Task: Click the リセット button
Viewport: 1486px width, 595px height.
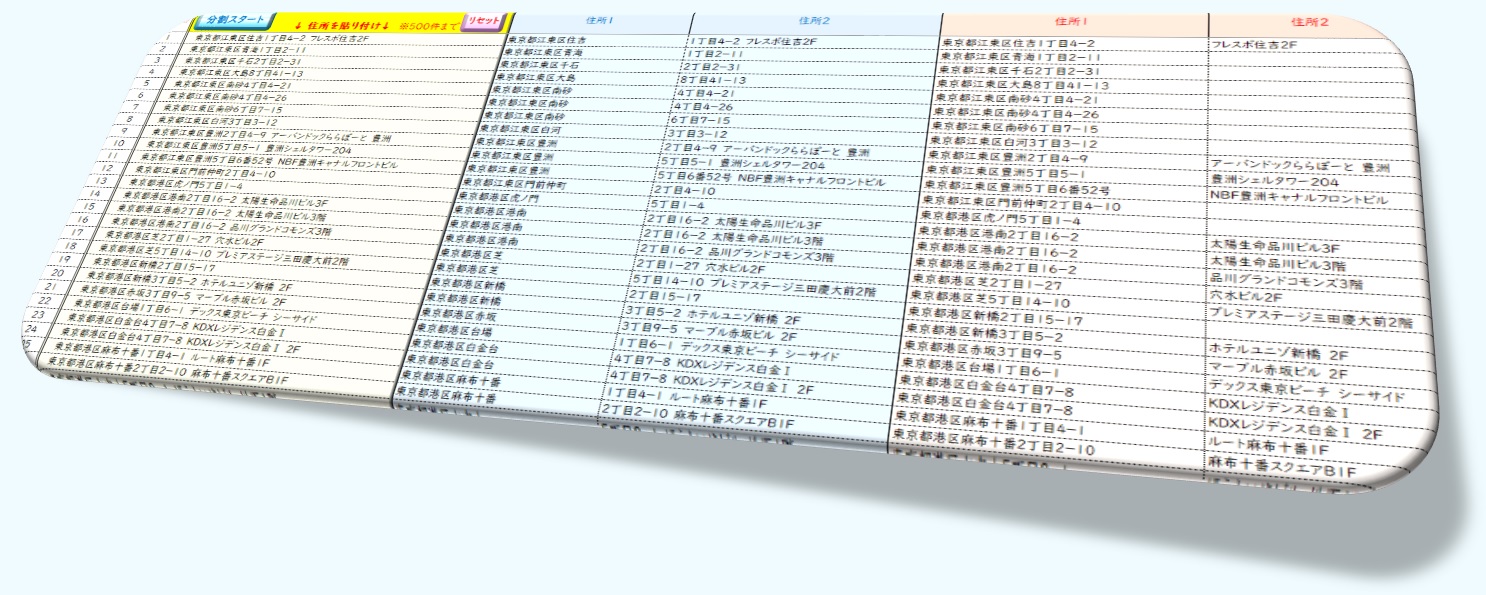Action: pyautogui.click(x=486, y=22)
